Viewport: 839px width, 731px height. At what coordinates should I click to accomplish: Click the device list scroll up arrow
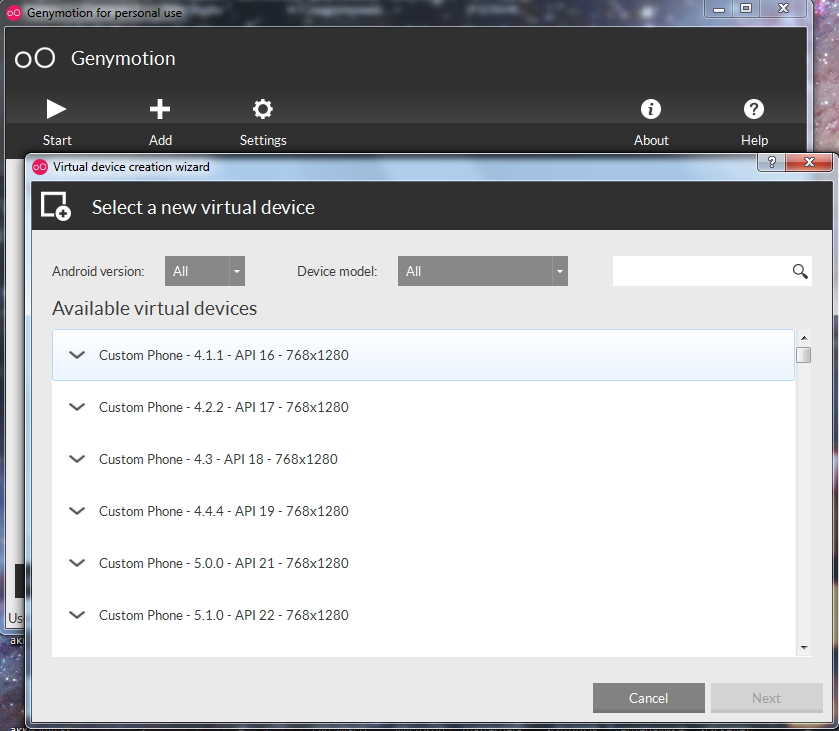coord(804,338)
